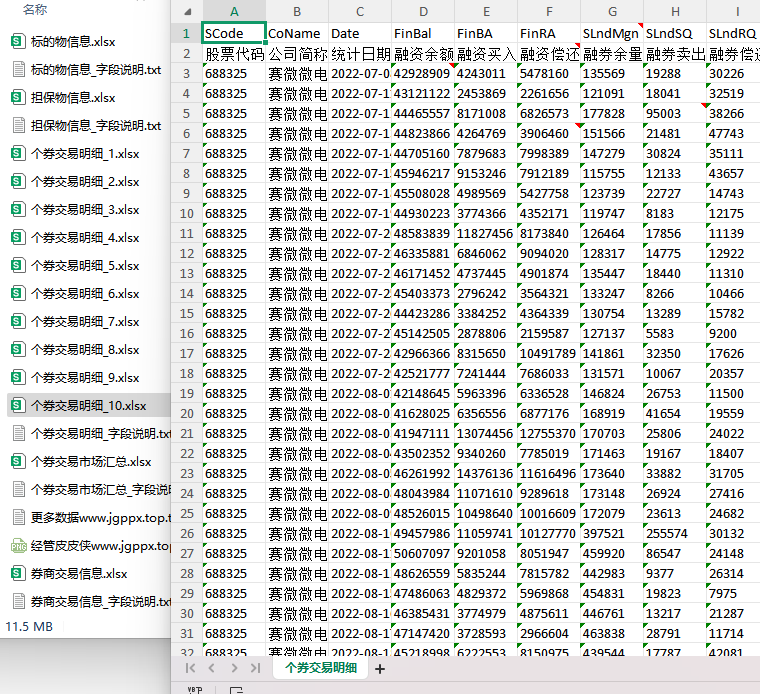Click cell 42928909 in row 3
Image resolution: width=760 pixels, height=694 pixels.
coord(423,74)
